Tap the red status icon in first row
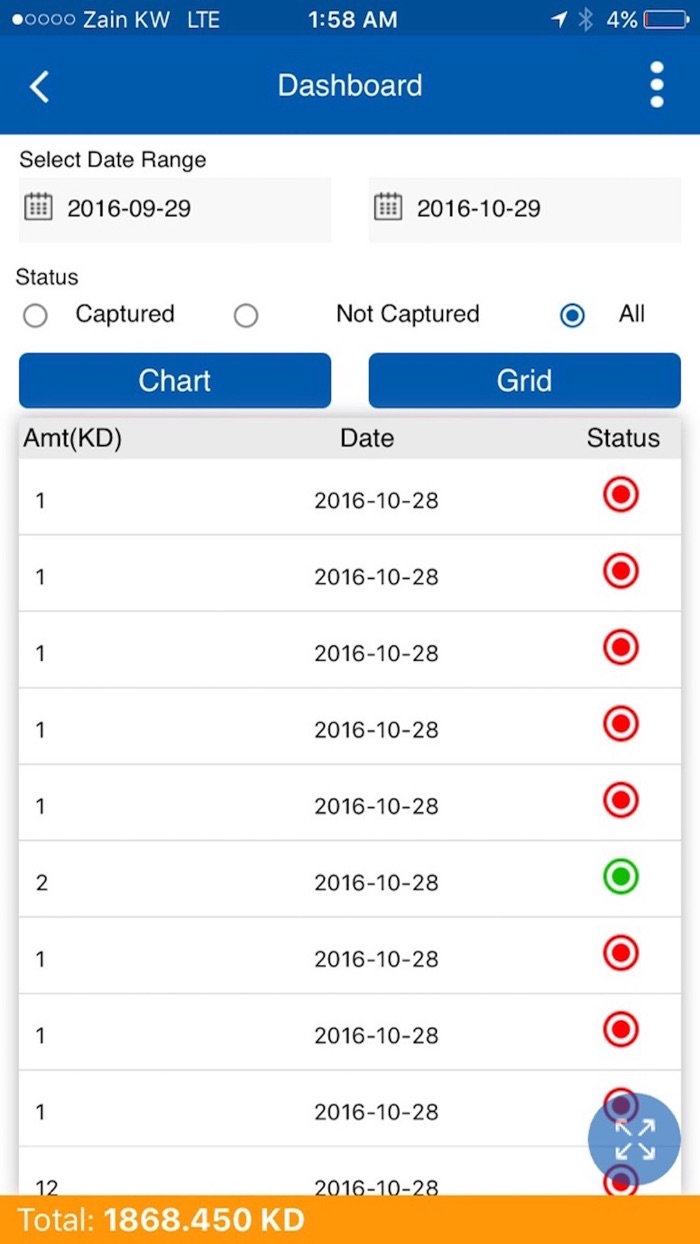This screenshot has width=700, height=1244. click(620, 495)
